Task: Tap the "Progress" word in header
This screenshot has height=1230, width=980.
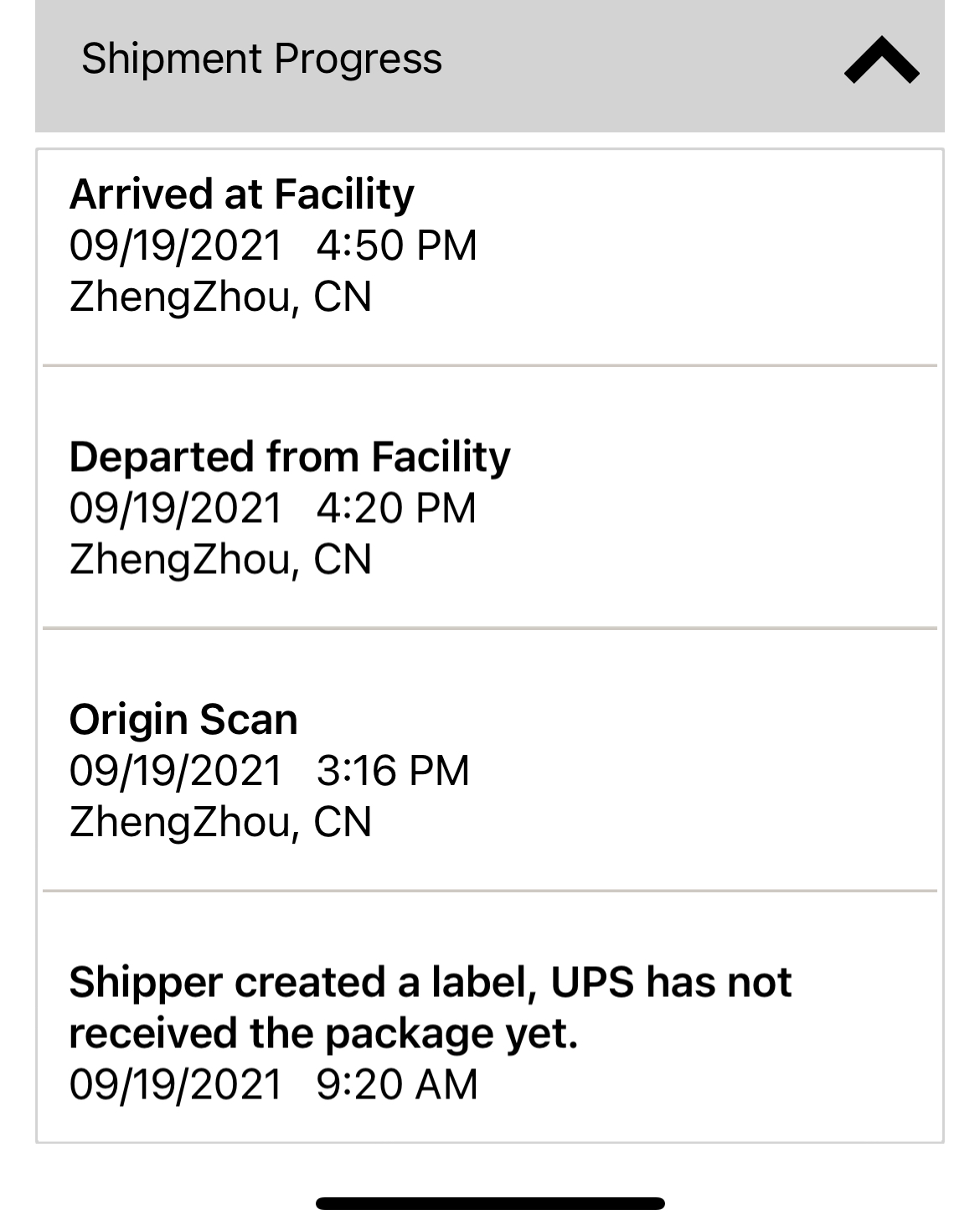Action: (358, 59)
